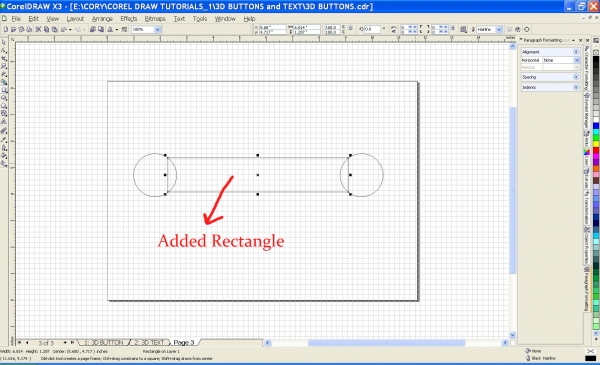Click the Convert to Curves icon

[527, 29]
